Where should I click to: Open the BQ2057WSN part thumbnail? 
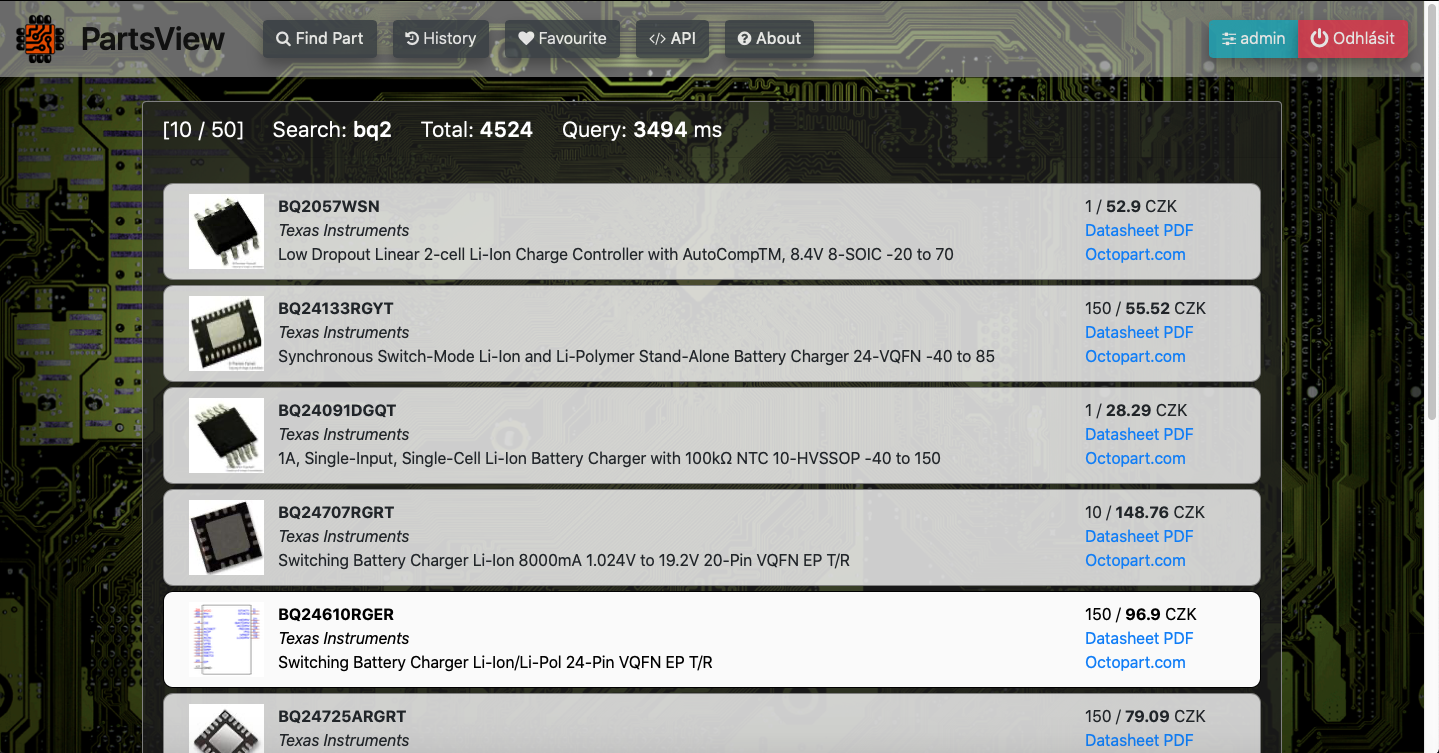click(x=226, y=231)
